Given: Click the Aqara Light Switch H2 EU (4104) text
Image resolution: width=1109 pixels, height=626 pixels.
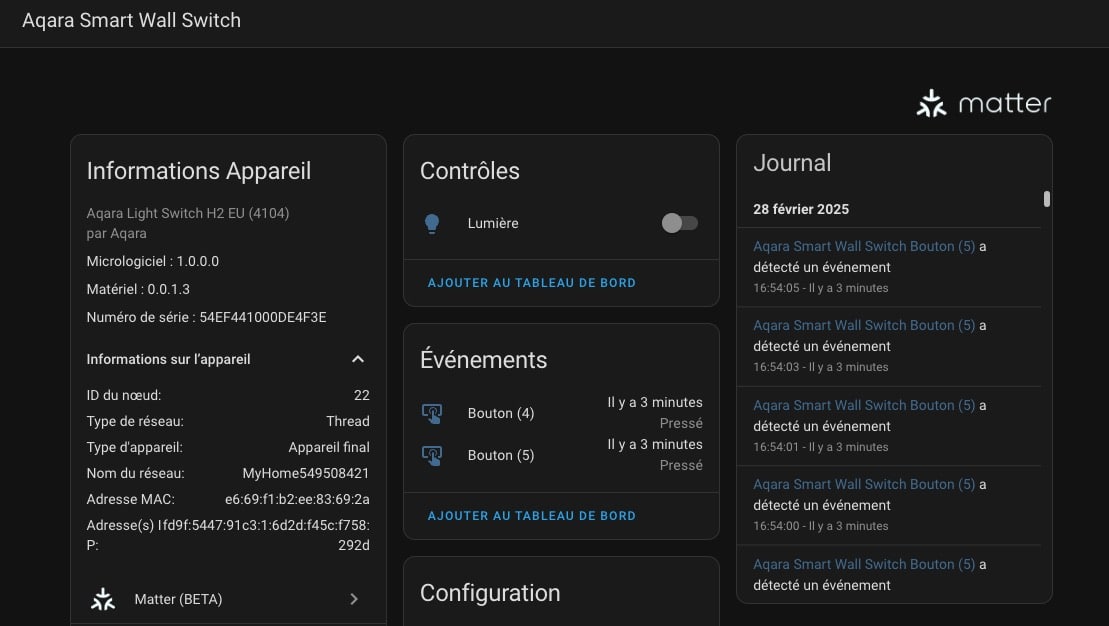Looking at the screenshot, I should (x=187, y=213).
